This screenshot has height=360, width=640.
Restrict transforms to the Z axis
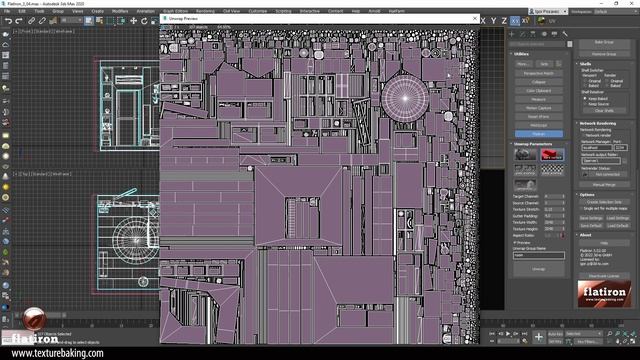[504, 20]
